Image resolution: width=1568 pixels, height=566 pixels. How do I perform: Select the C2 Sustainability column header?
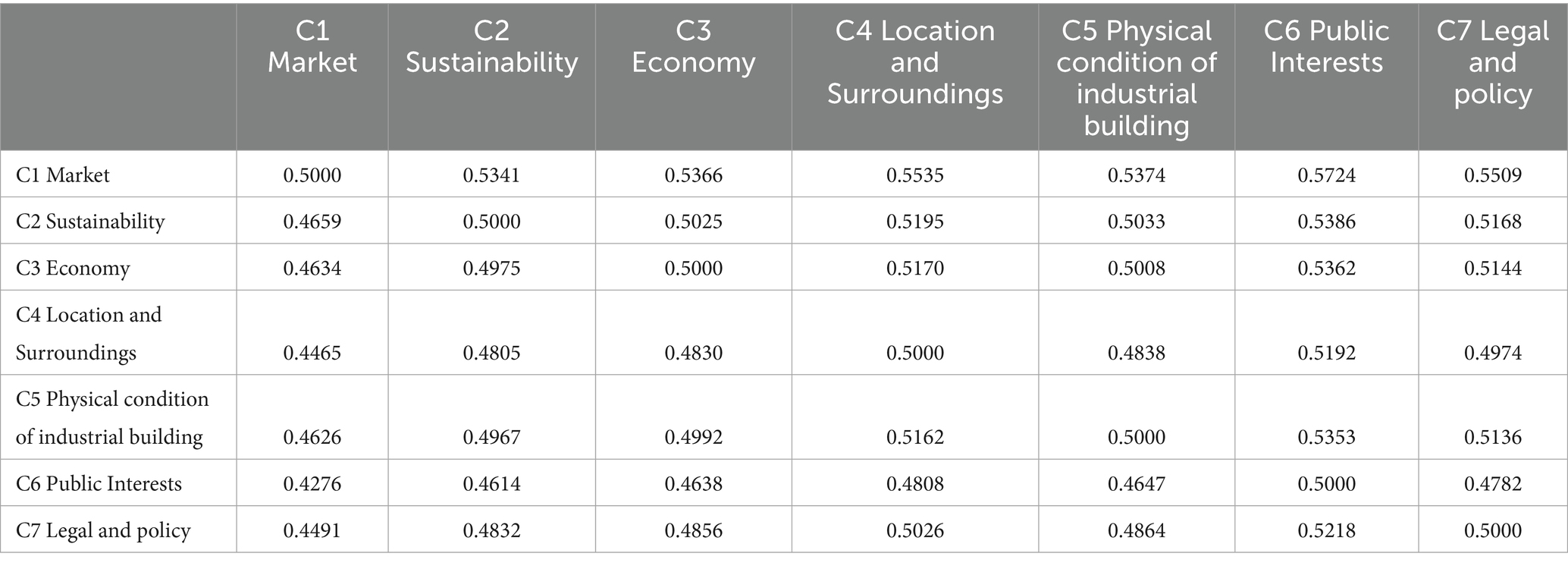coord(491,47)
